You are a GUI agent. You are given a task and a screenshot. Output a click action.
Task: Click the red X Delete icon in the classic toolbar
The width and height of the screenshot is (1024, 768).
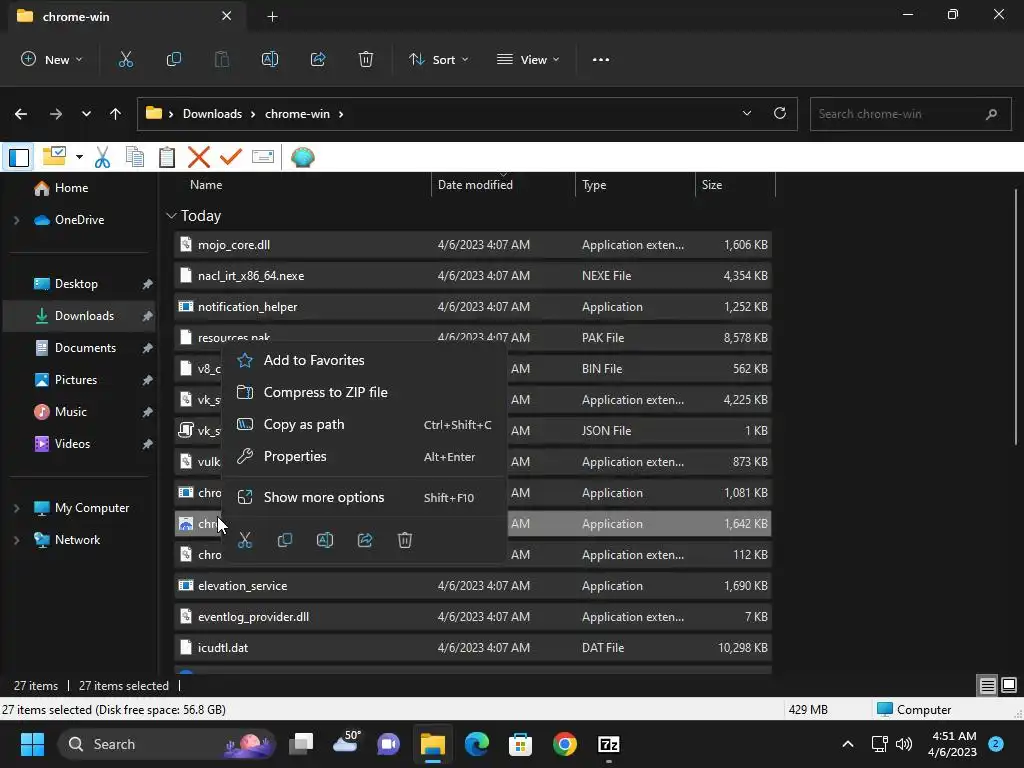(x=199, y=157)
